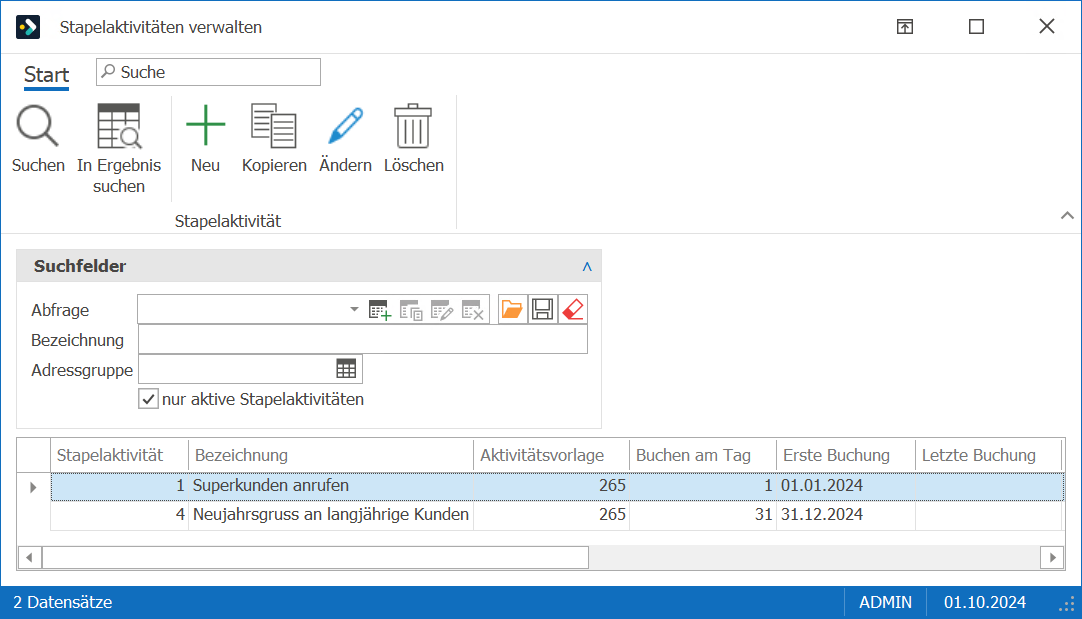
Task: Click the copy query icon beside Abfrage
Action: [x=411, y=310]
